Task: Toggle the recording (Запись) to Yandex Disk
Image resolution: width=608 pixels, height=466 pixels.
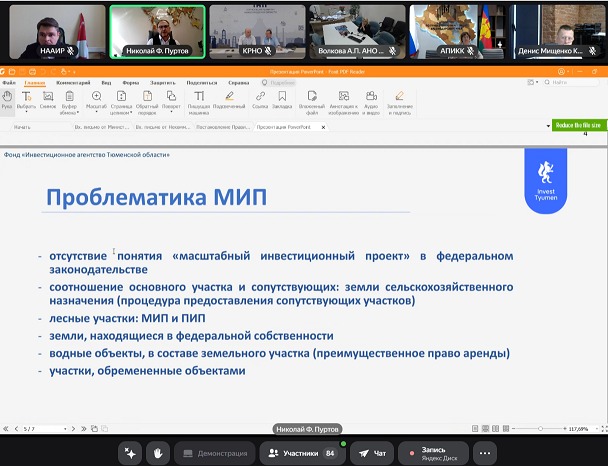Action: [433, 453]
